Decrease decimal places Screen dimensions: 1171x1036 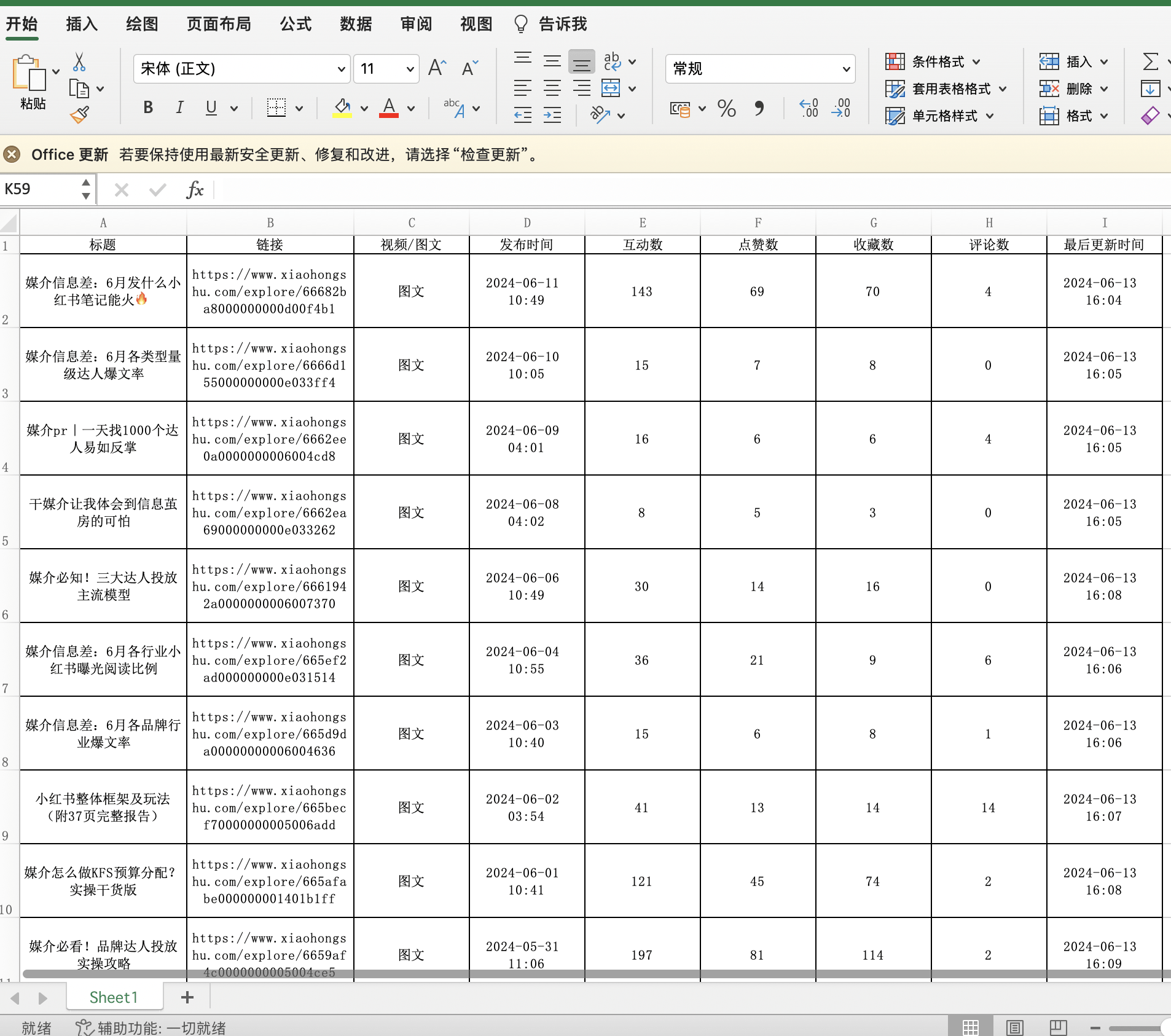pyautogui.click(x=841, y=108)
